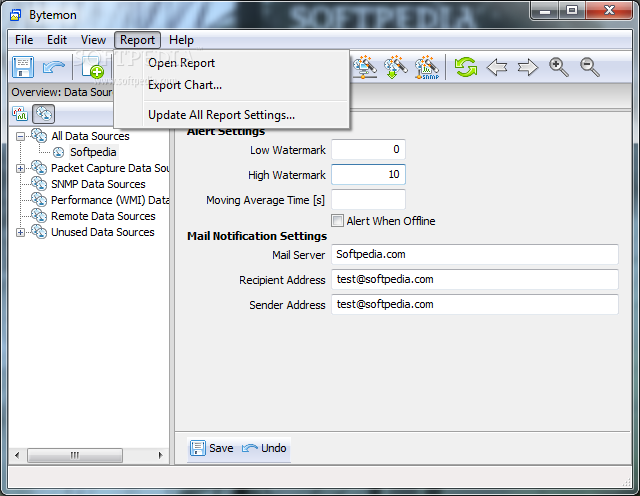Open the SNMP data source wizard icon
This screenshot has width=640, height=496.
click(x=427, y=67)
